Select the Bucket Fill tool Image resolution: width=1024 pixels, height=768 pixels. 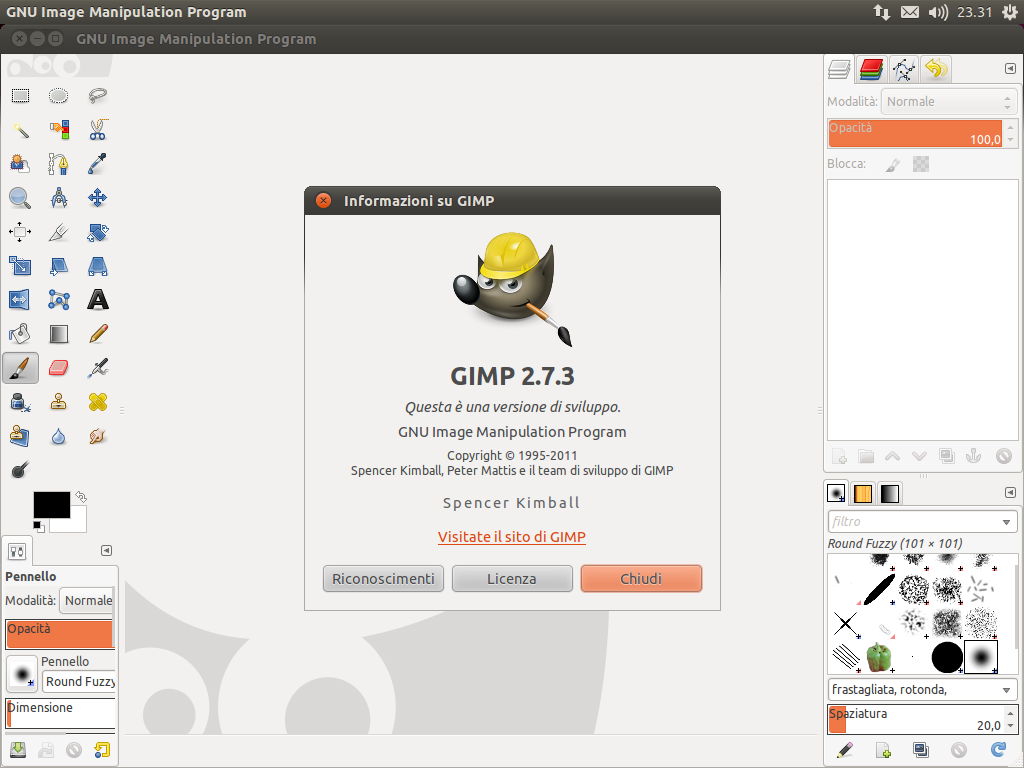(20, 334)
